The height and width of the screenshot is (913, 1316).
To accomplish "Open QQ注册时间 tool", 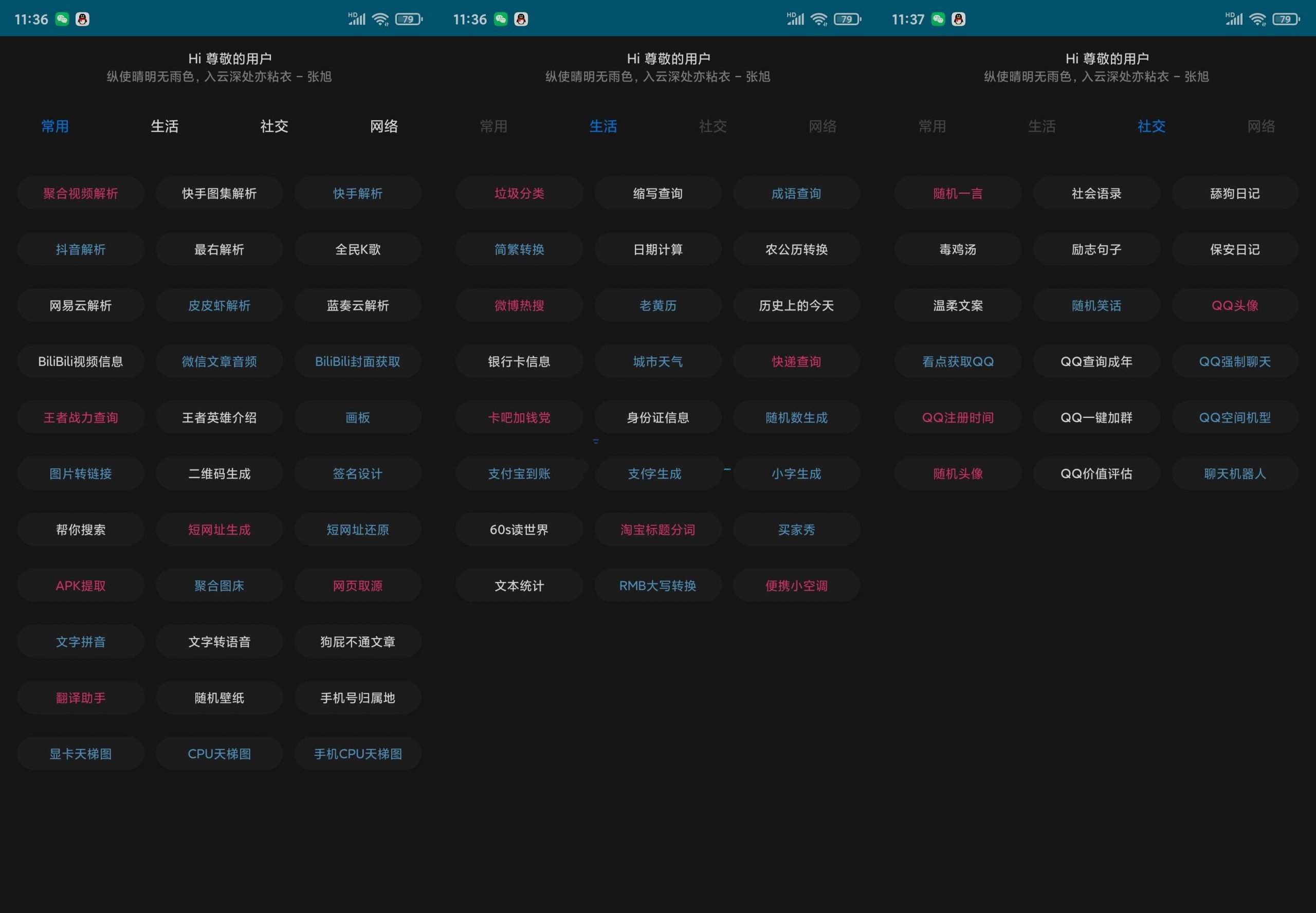I will point(958,417).
